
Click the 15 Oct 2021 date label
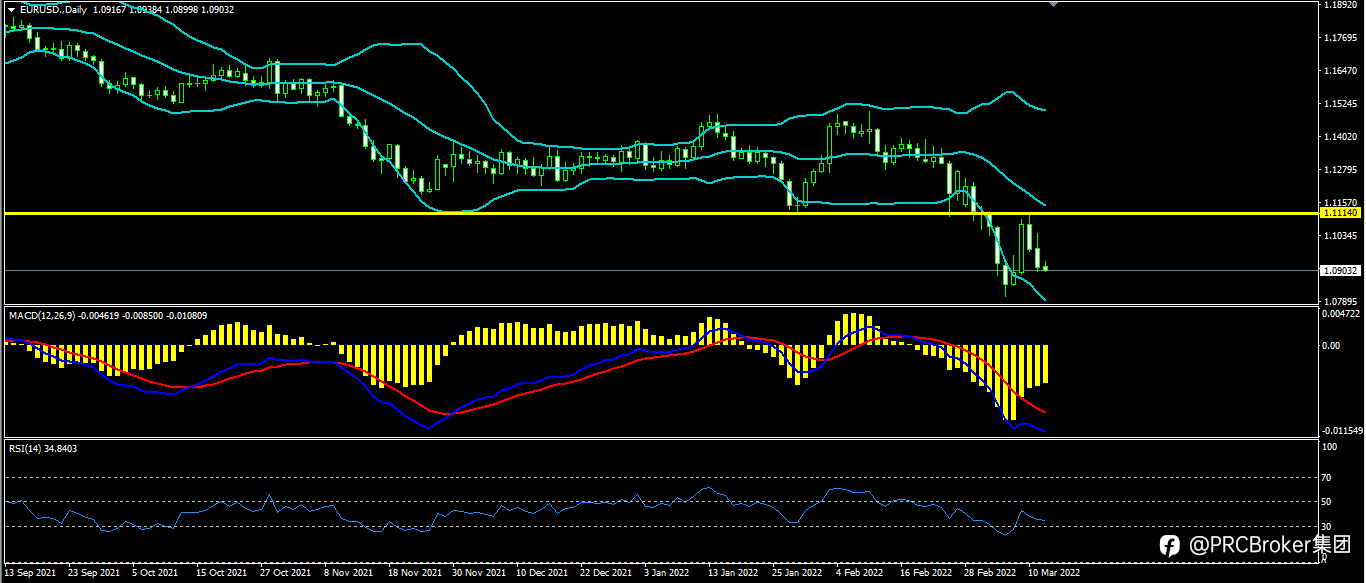[221, 574]
